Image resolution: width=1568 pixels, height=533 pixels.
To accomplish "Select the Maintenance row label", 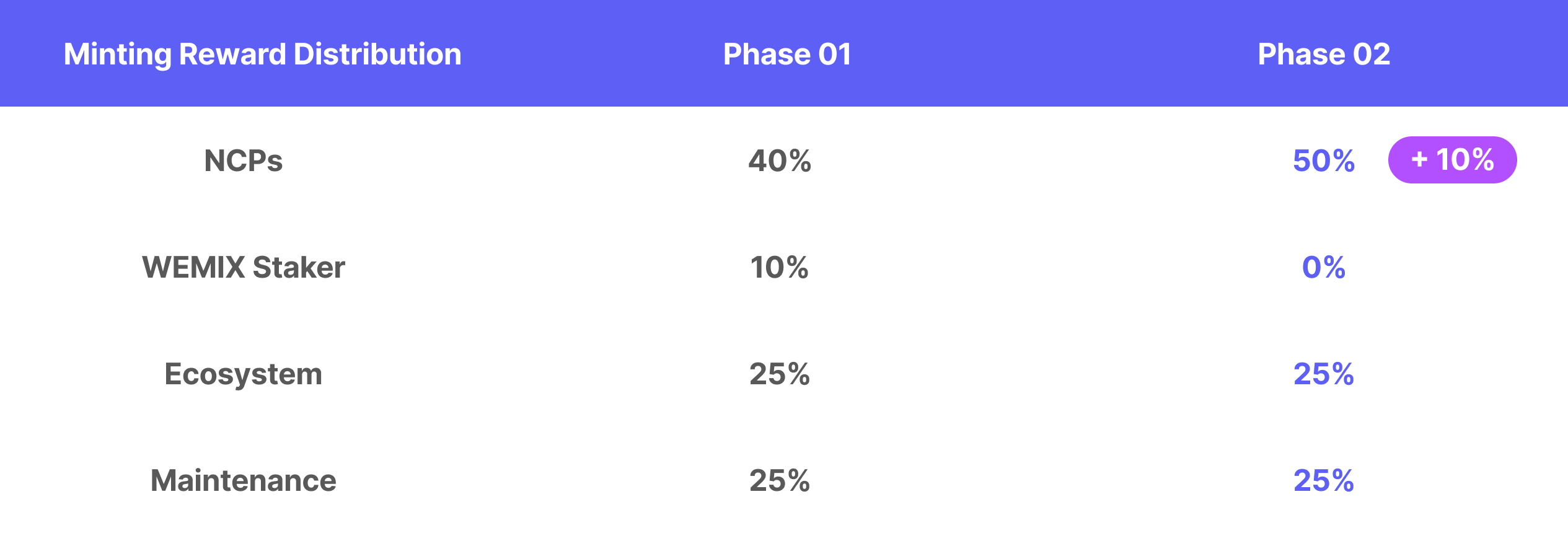I will point(243,481).
